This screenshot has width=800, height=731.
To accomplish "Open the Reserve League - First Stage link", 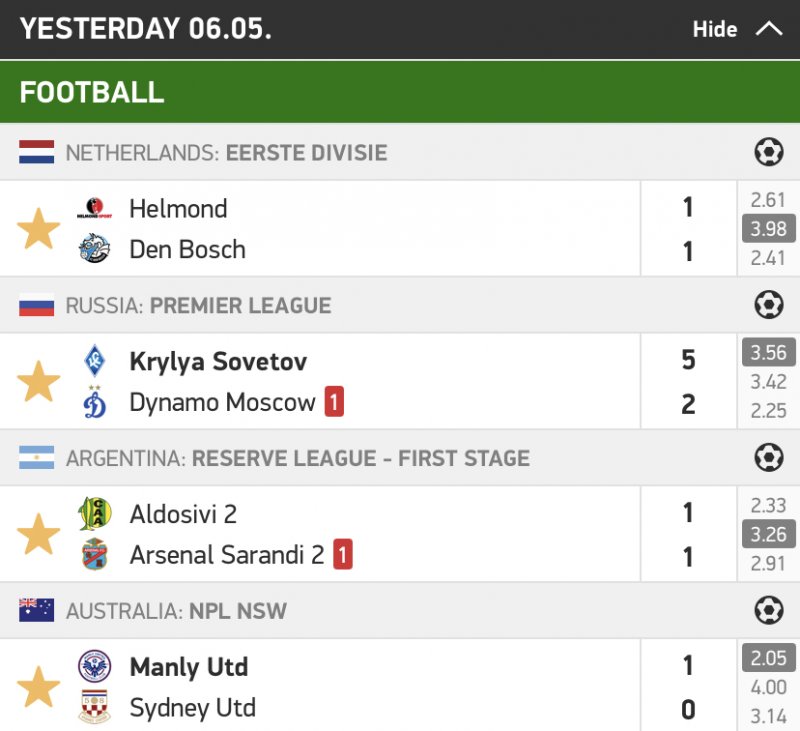I will (360, 458).
